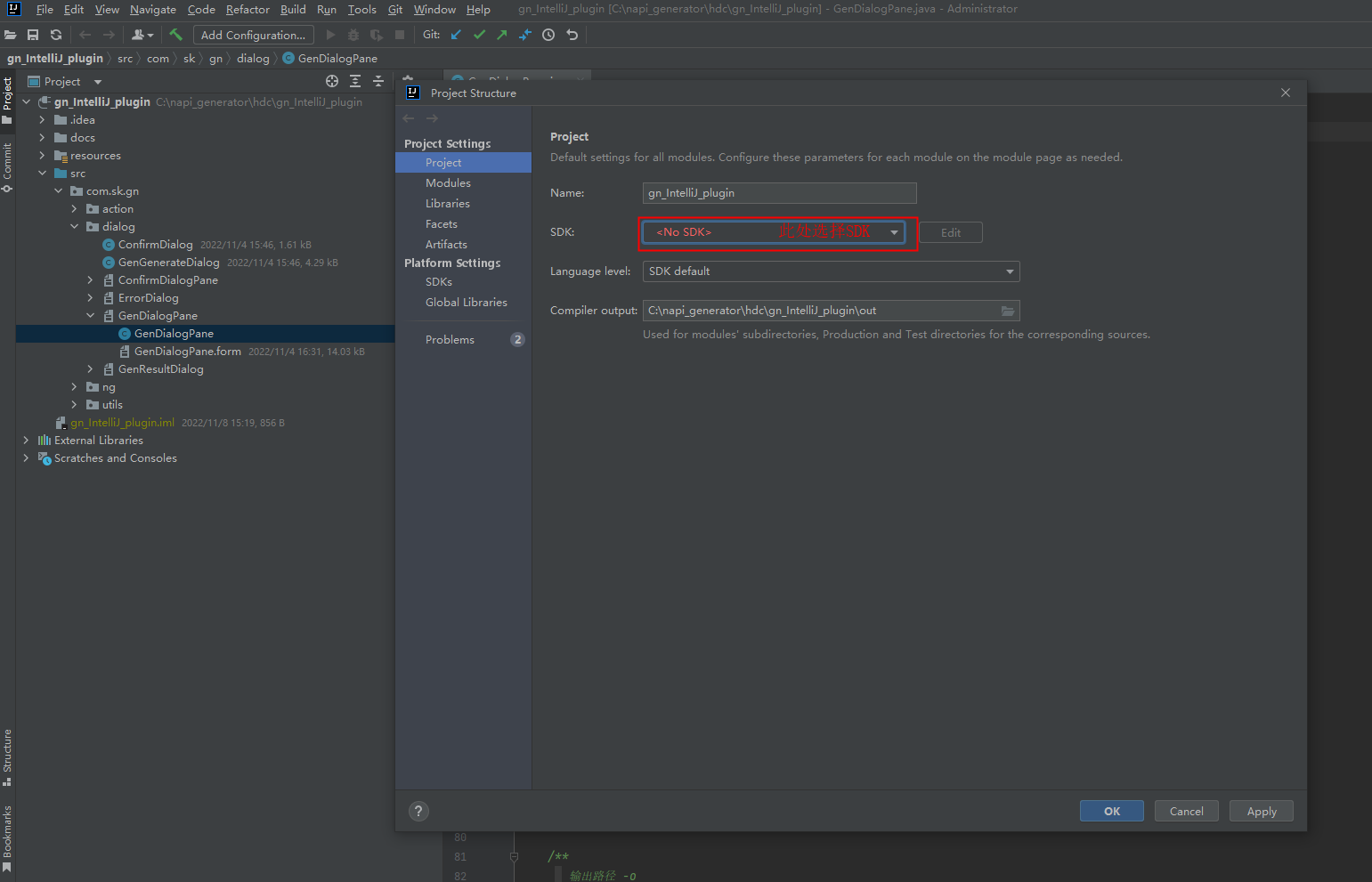Click the GenDialogPane breadcrumb
The image size is (1372, 882).
tap(330, 58)
